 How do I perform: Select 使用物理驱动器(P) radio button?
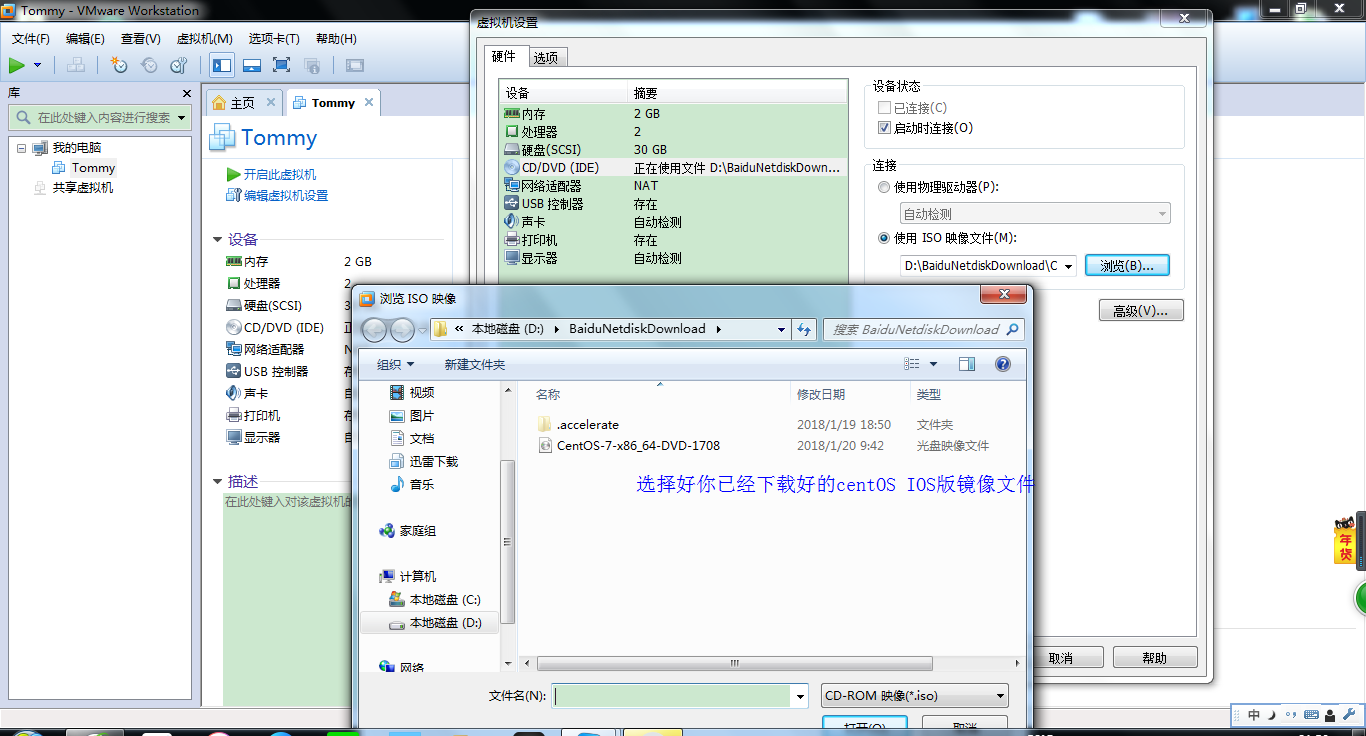click(884, 187)
